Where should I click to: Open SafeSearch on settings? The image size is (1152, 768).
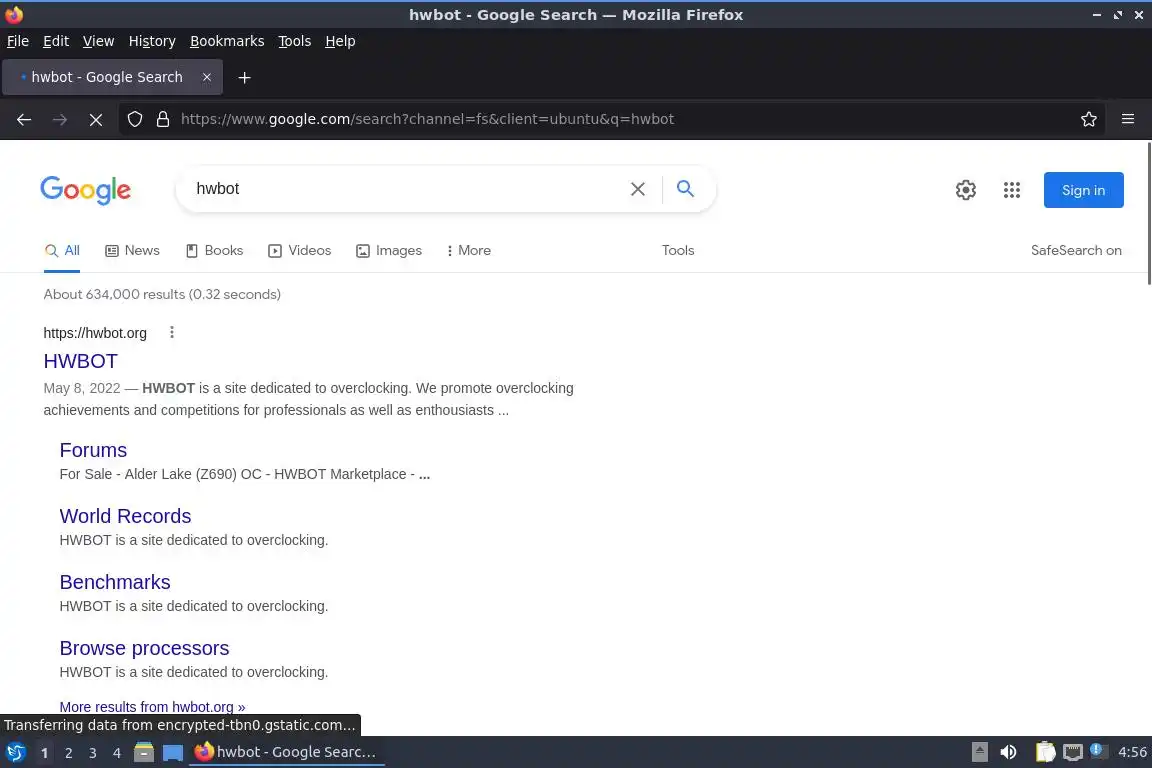tap(1076, 251)
